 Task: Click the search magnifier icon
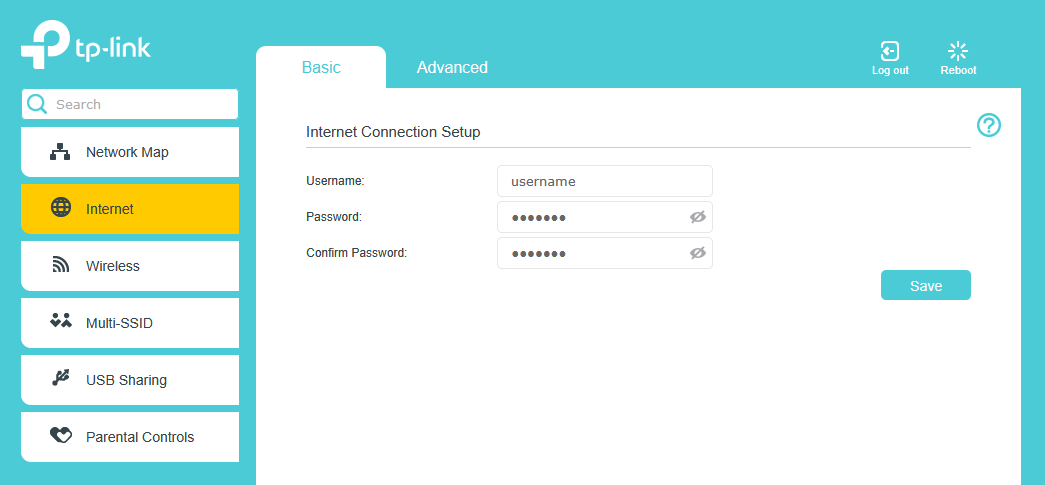click(x=37, y=104)
